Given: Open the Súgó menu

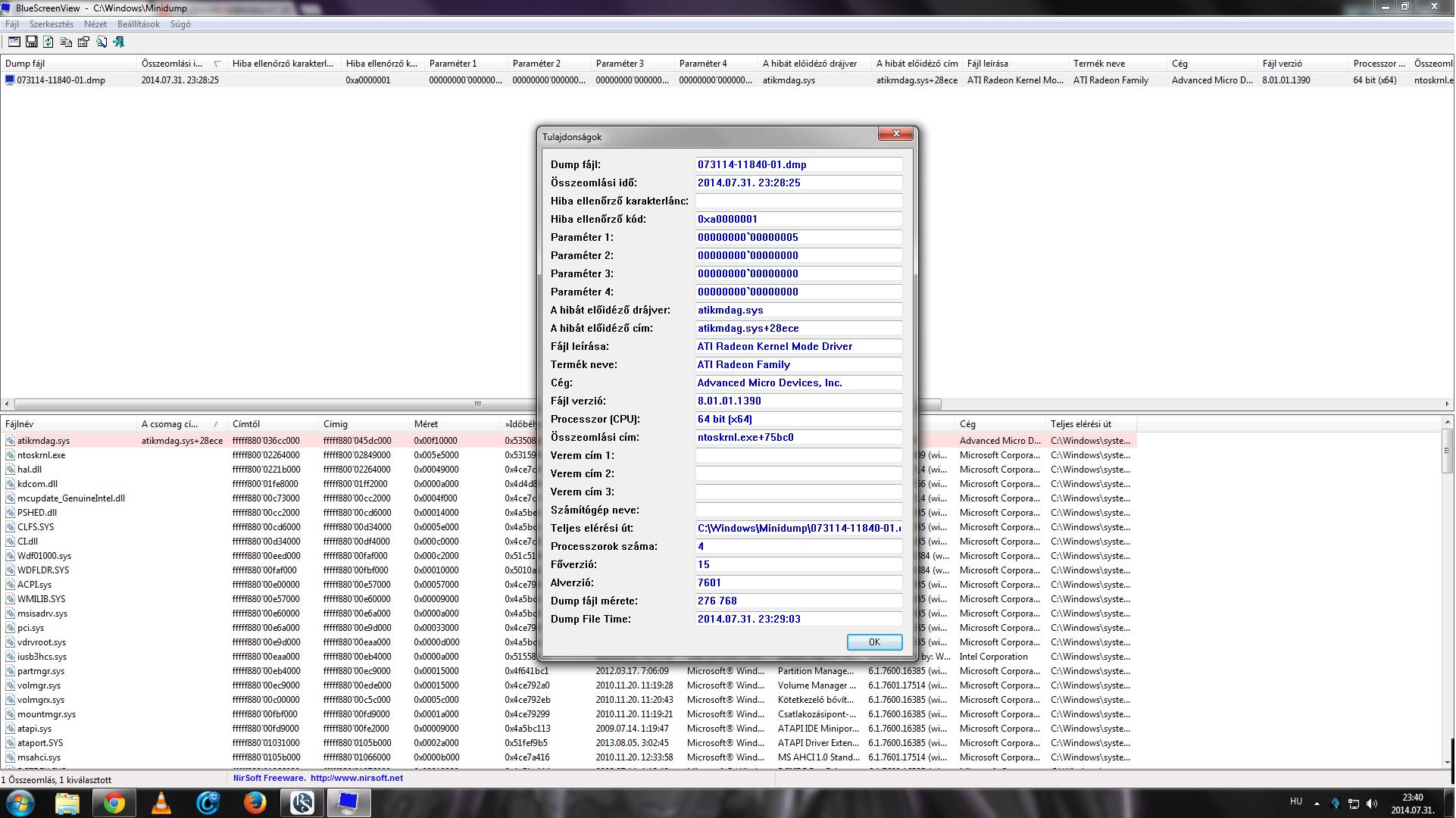Looking at the screenshot, I should click(x=180, y=24).
